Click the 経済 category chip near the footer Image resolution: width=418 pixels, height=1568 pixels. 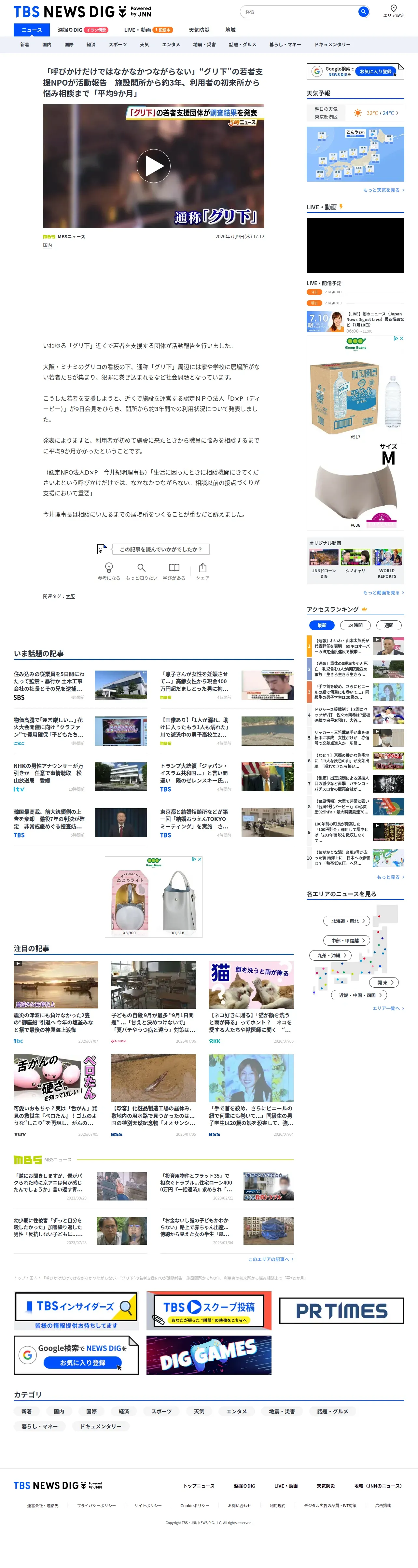point(124,1411)
